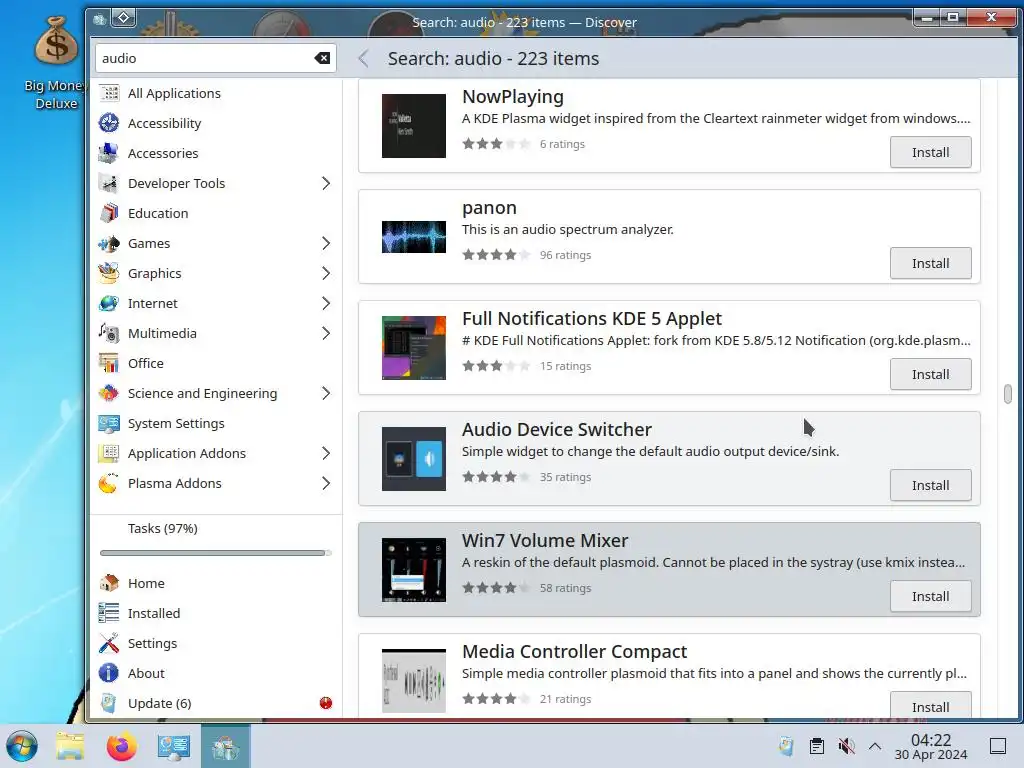Open the system settings taskbar icon
Screen dimensions: 1024x768
point(174,746)
